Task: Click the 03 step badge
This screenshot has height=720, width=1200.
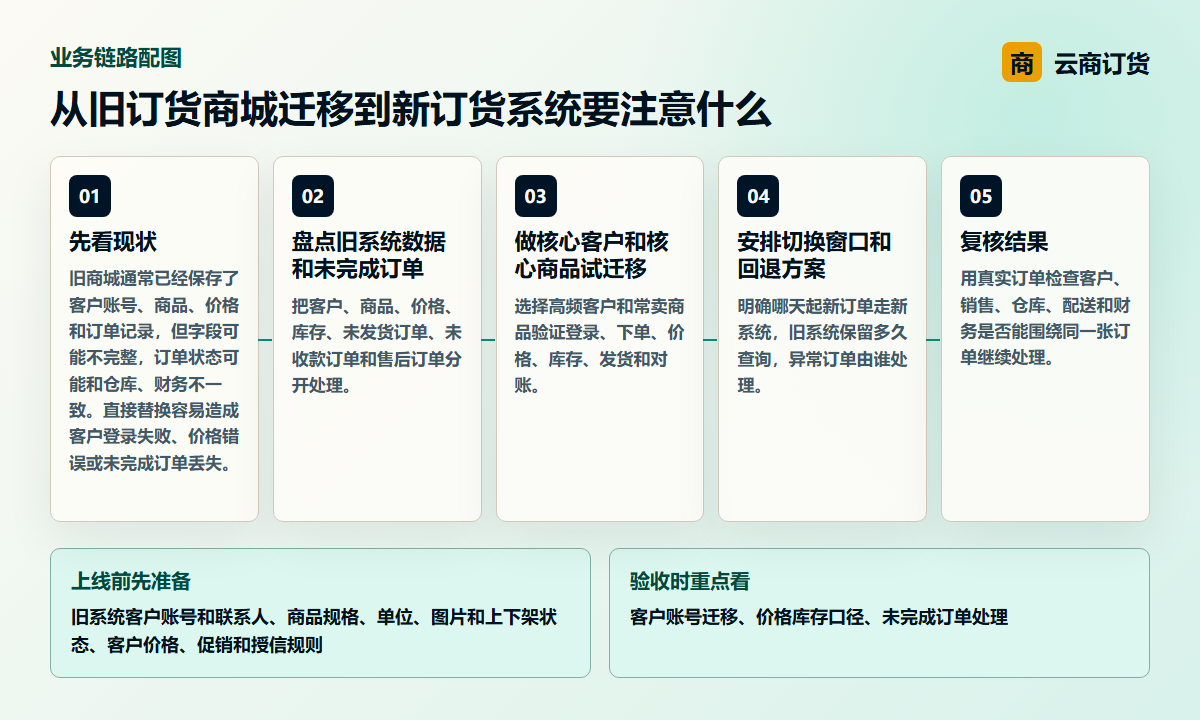Action: 536,196
